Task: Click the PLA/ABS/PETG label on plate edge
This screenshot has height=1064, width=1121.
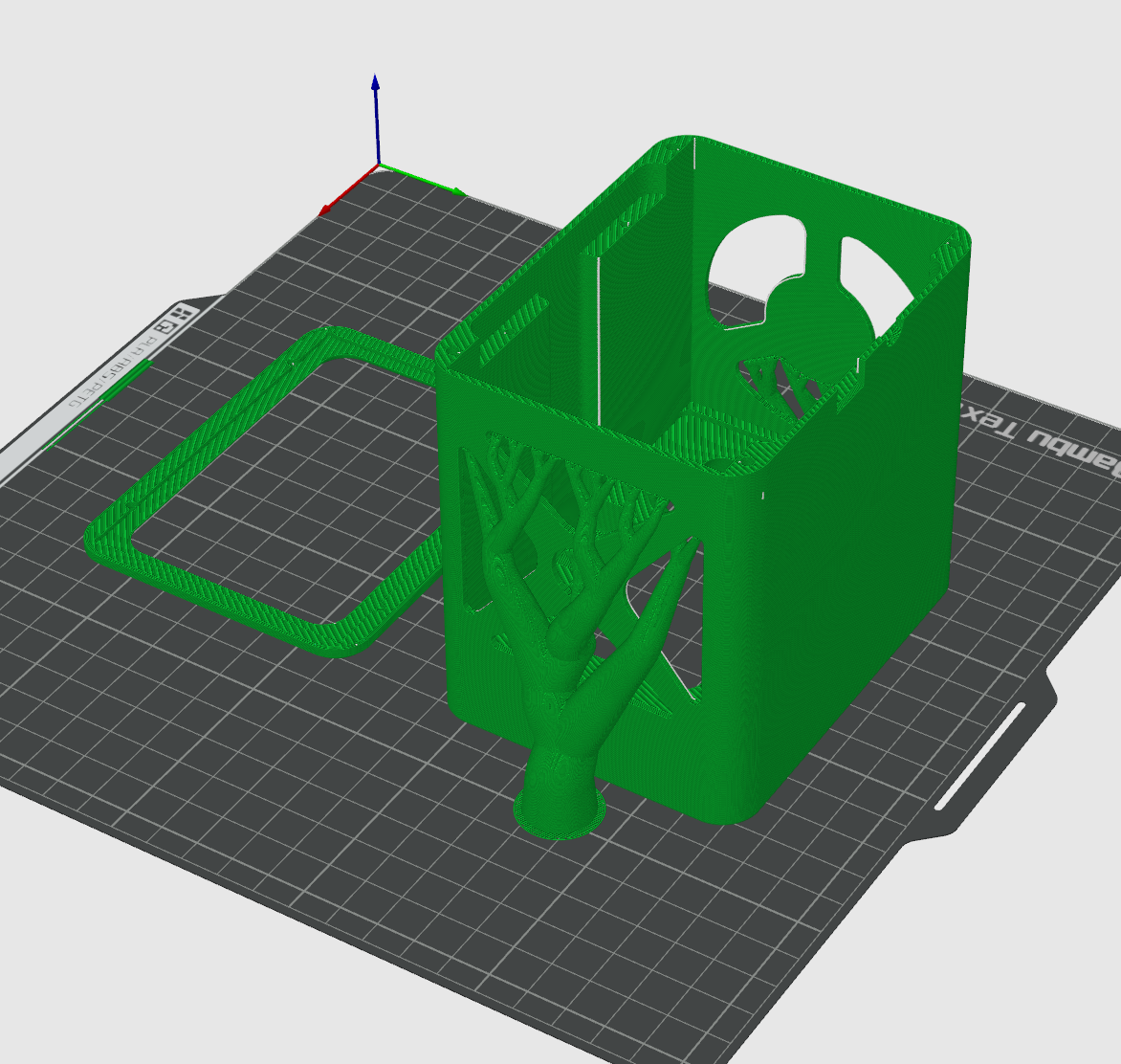Action: [x=113, y=372]
